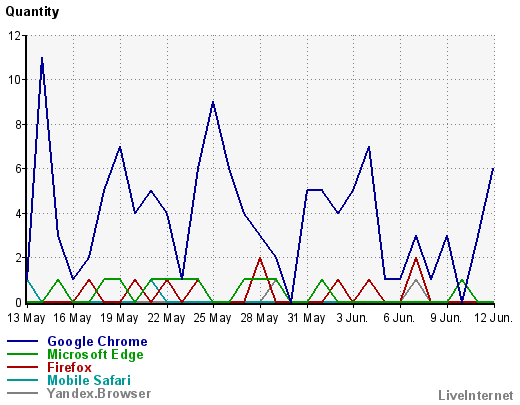Screen dimensions: 520x405
Task: Click the Mobile Safari legend label
Action: pos(89,381)
